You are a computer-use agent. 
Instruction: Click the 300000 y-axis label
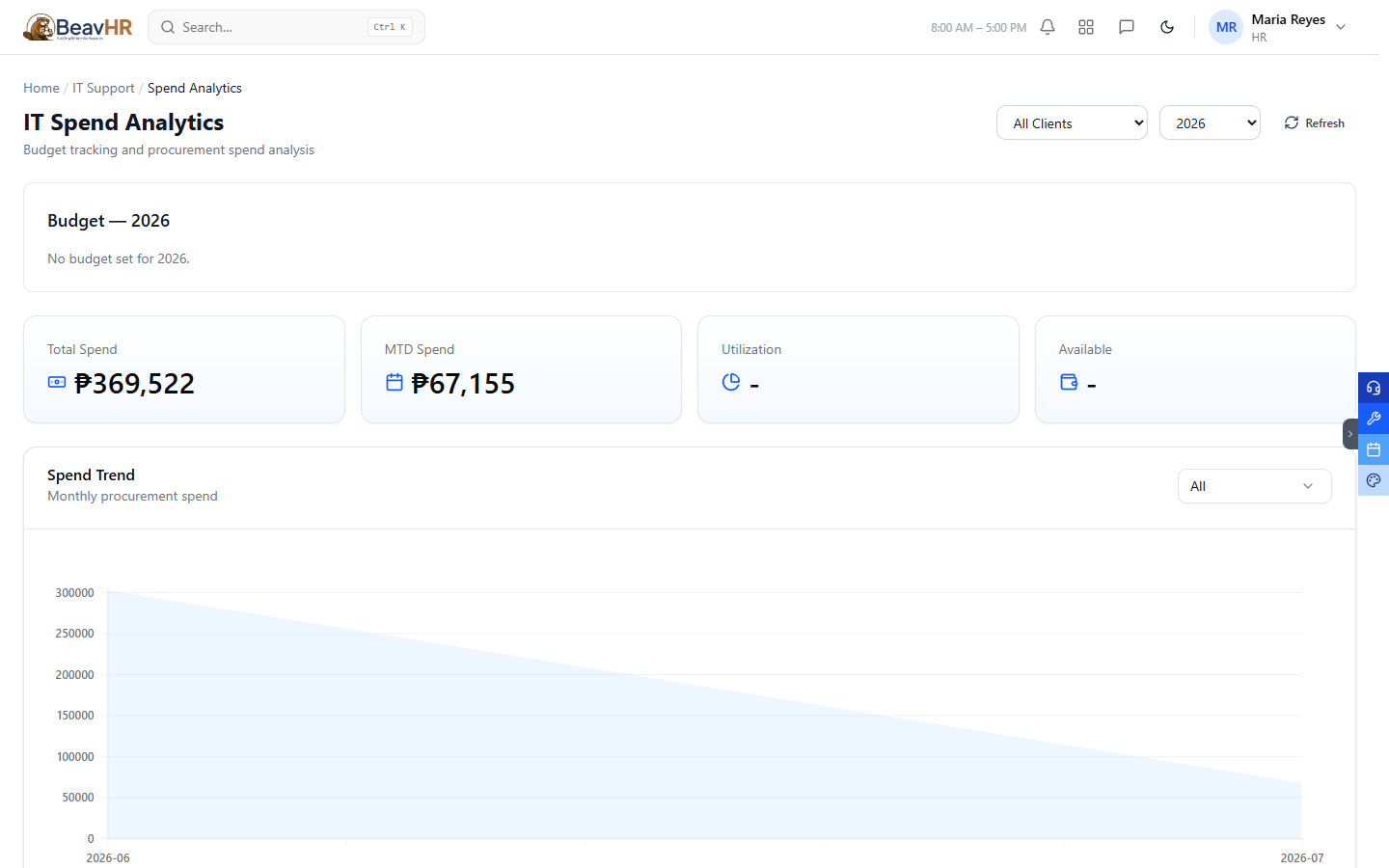tap(74, 593)
